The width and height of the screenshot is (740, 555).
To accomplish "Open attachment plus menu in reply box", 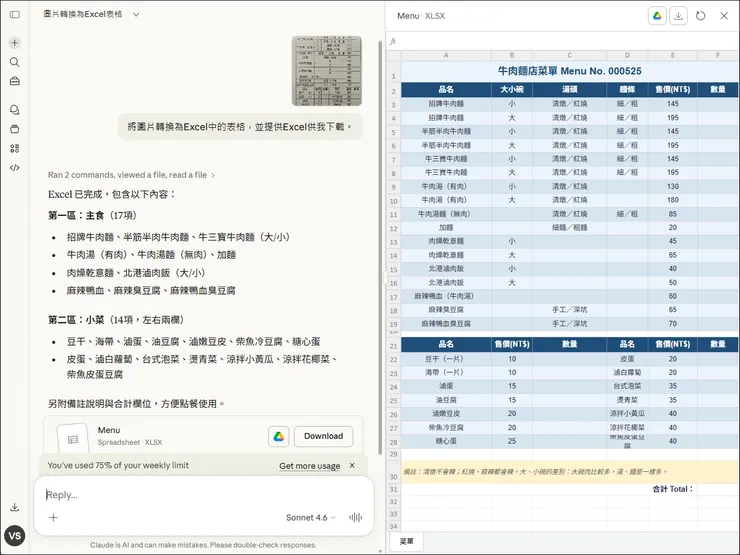I will tap(53, 518).
